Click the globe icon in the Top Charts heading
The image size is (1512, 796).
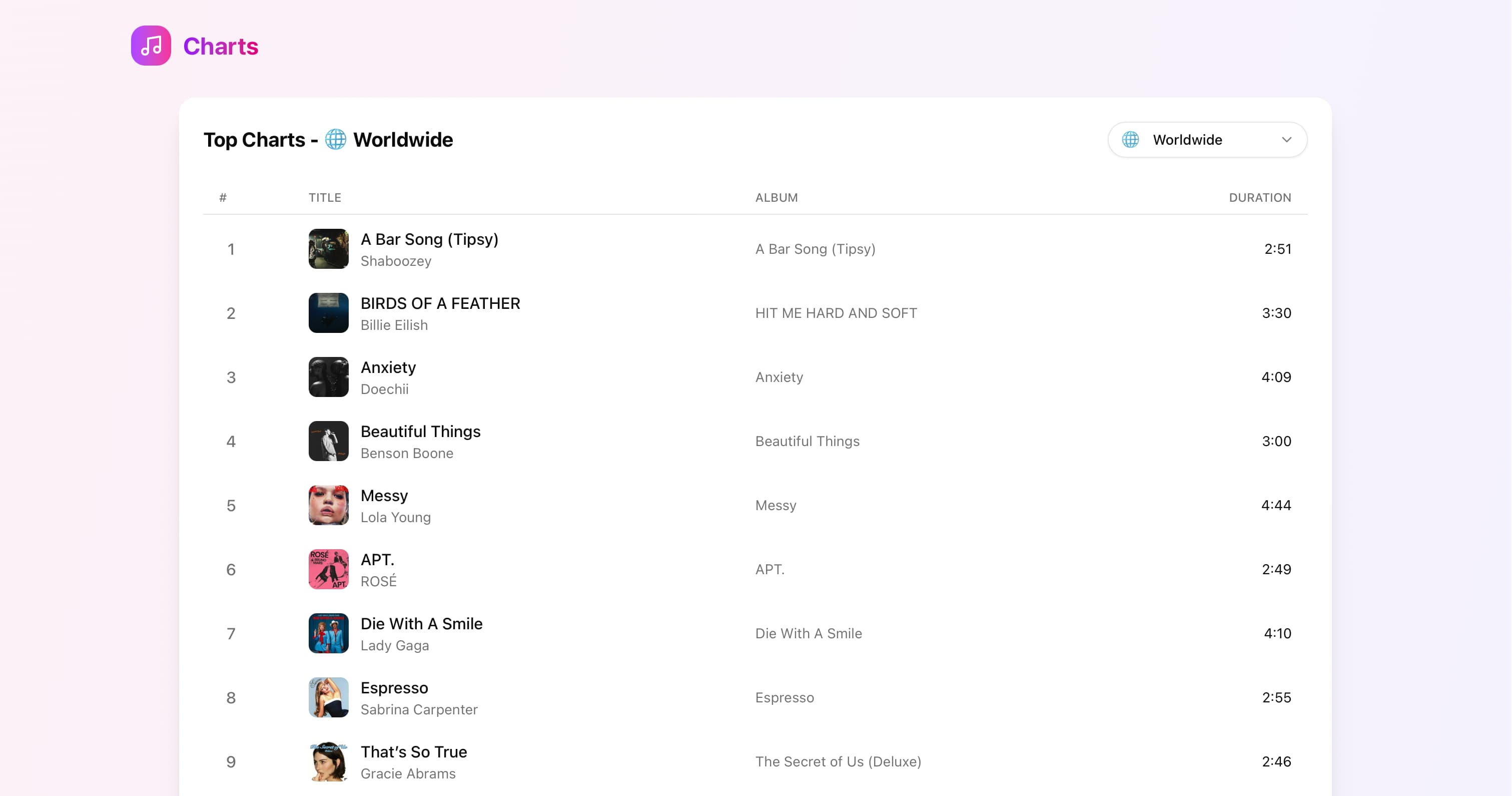(336, 140)
